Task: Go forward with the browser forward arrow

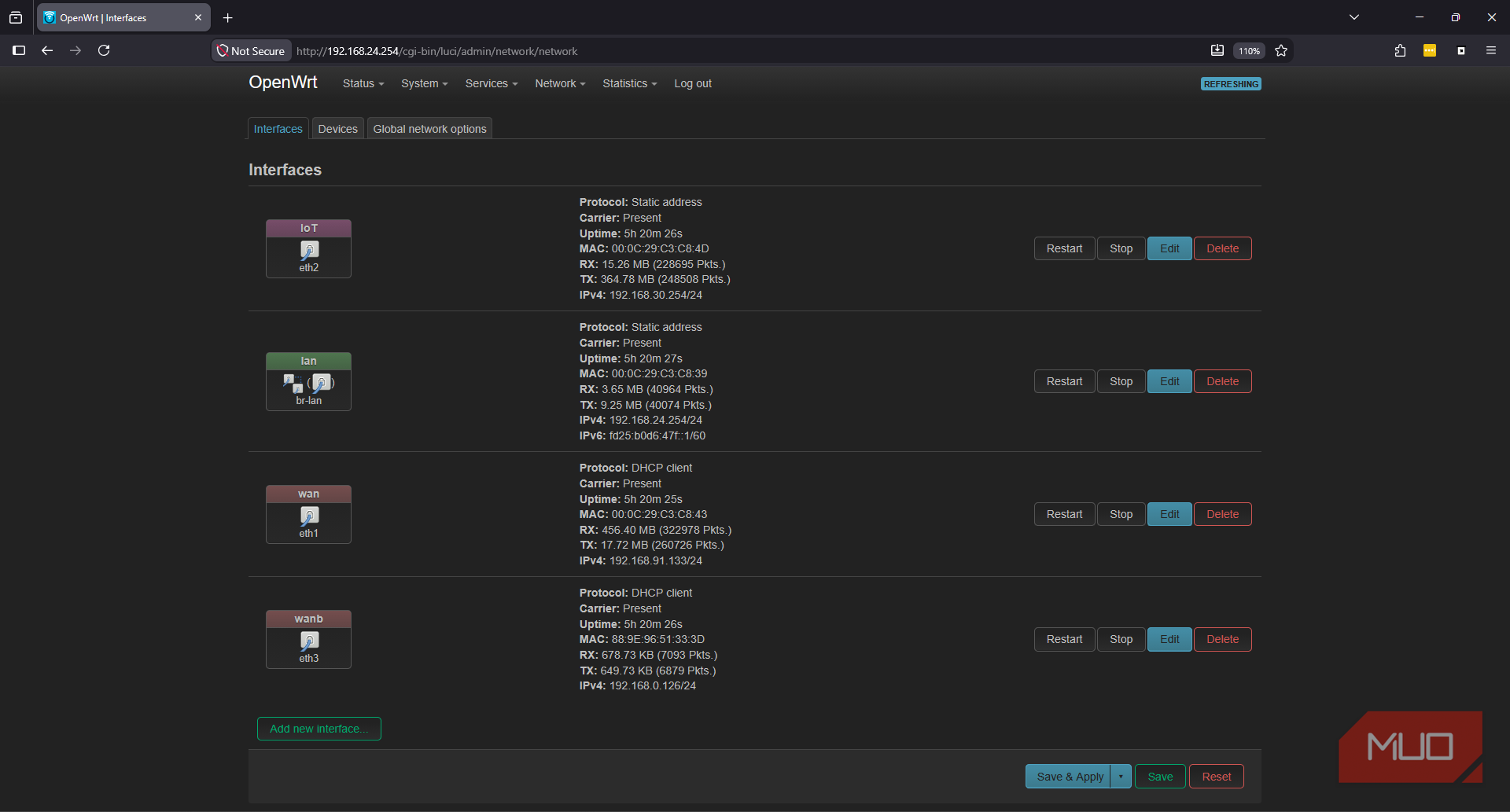Action: coord(75,50)
